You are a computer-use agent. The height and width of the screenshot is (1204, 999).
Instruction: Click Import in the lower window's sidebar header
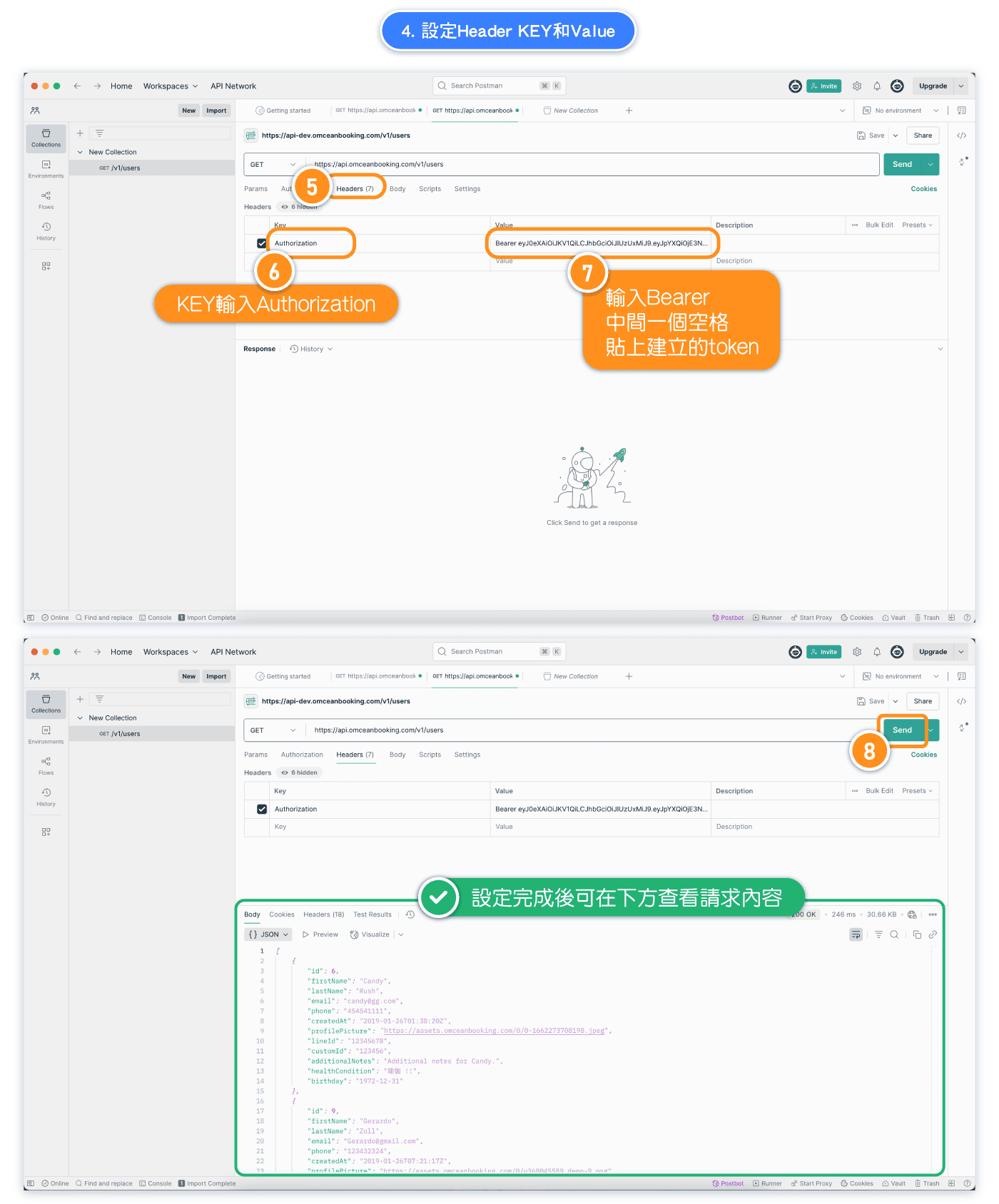[216, 676]
